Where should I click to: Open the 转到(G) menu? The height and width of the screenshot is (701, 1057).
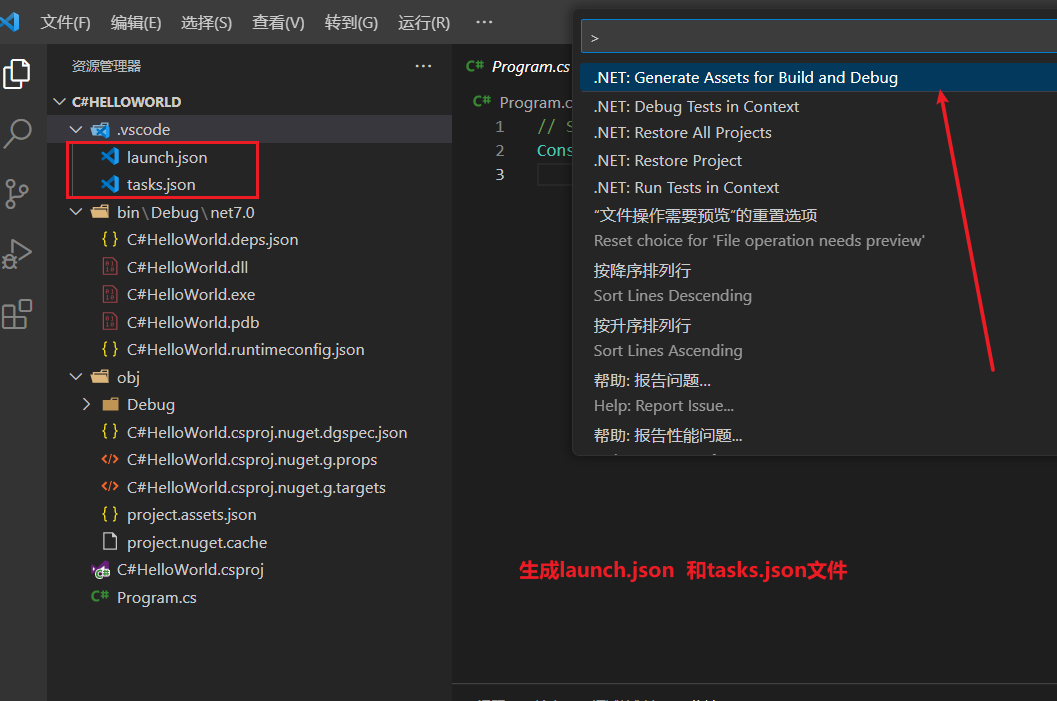click(x=351, y=22)
